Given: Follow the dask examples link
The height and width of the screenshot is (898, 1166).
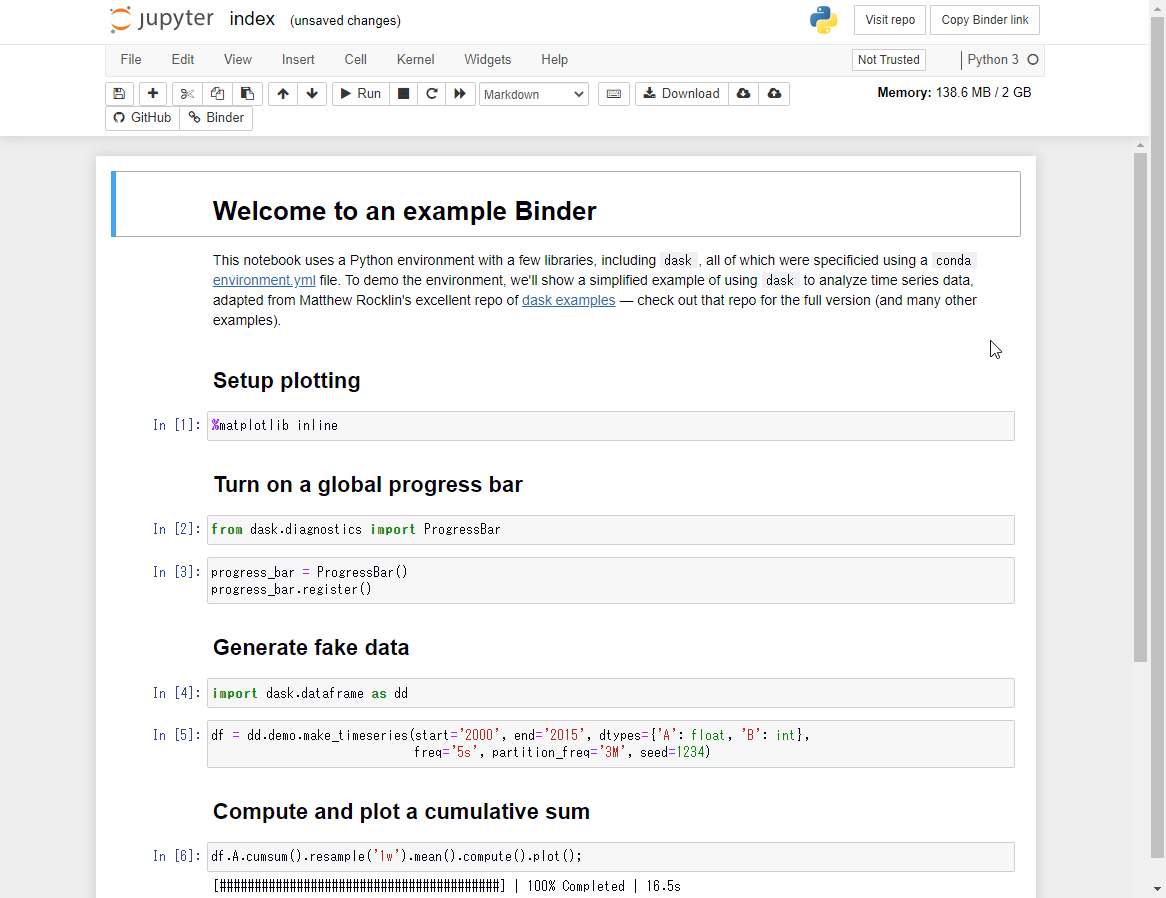Looking at the screenshot, I should pyautogui.click(x=568, y=300).
